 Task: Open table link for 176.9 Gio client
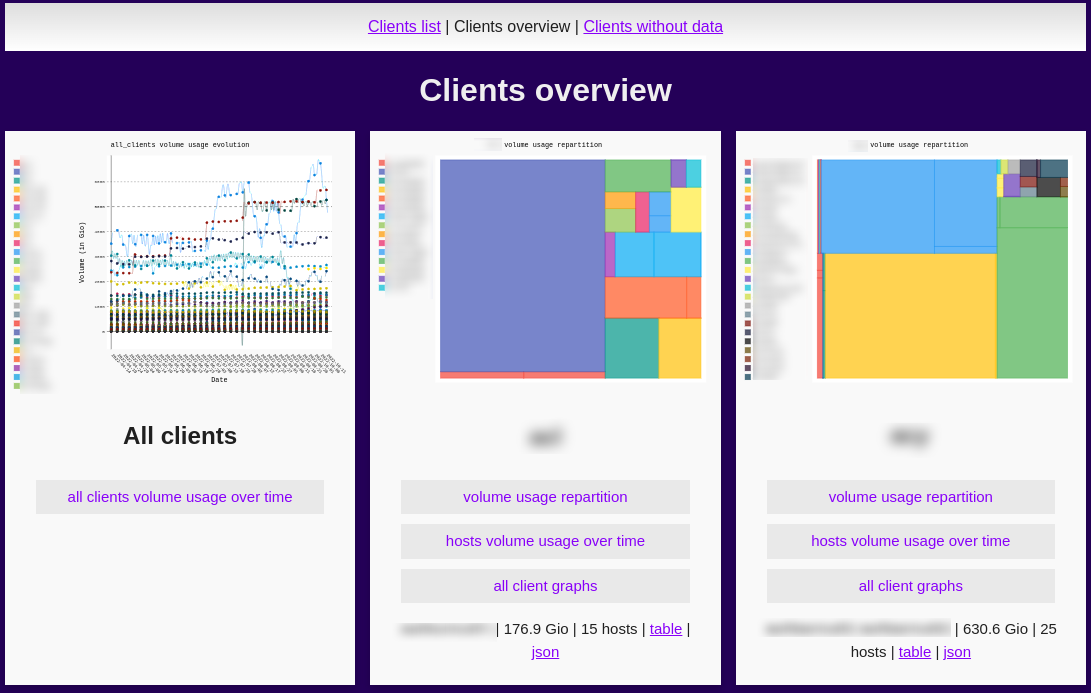[x=666, y=629]
